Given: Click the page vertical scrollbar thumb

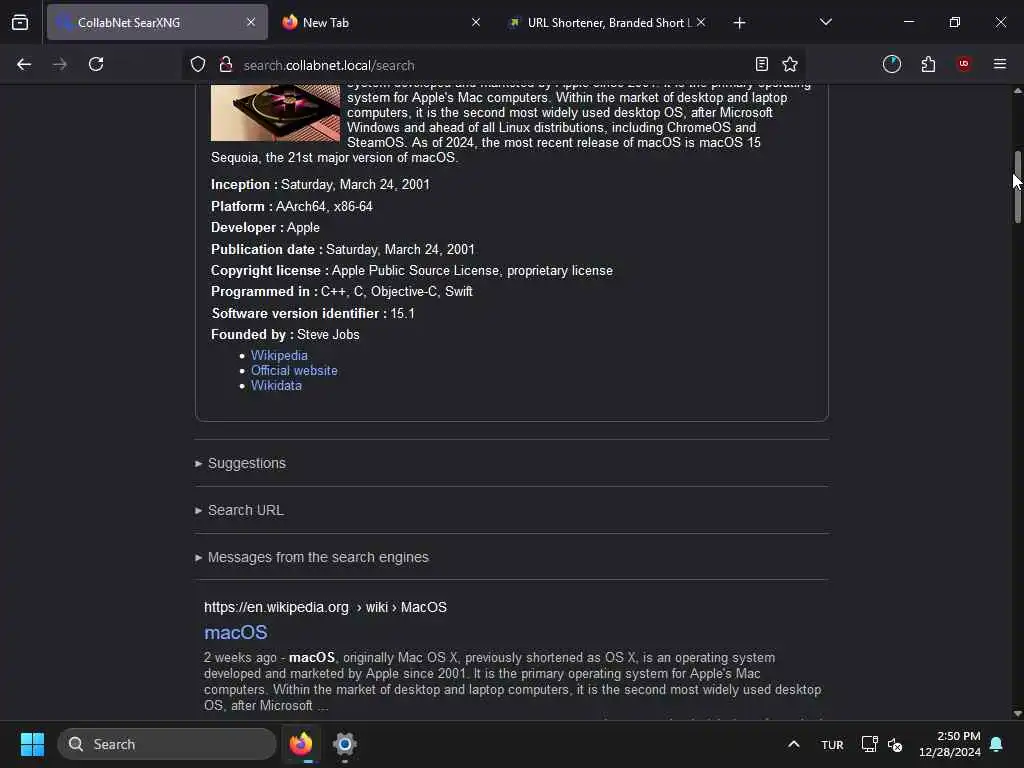Looking at the screenshot, I should point(1017,187).
